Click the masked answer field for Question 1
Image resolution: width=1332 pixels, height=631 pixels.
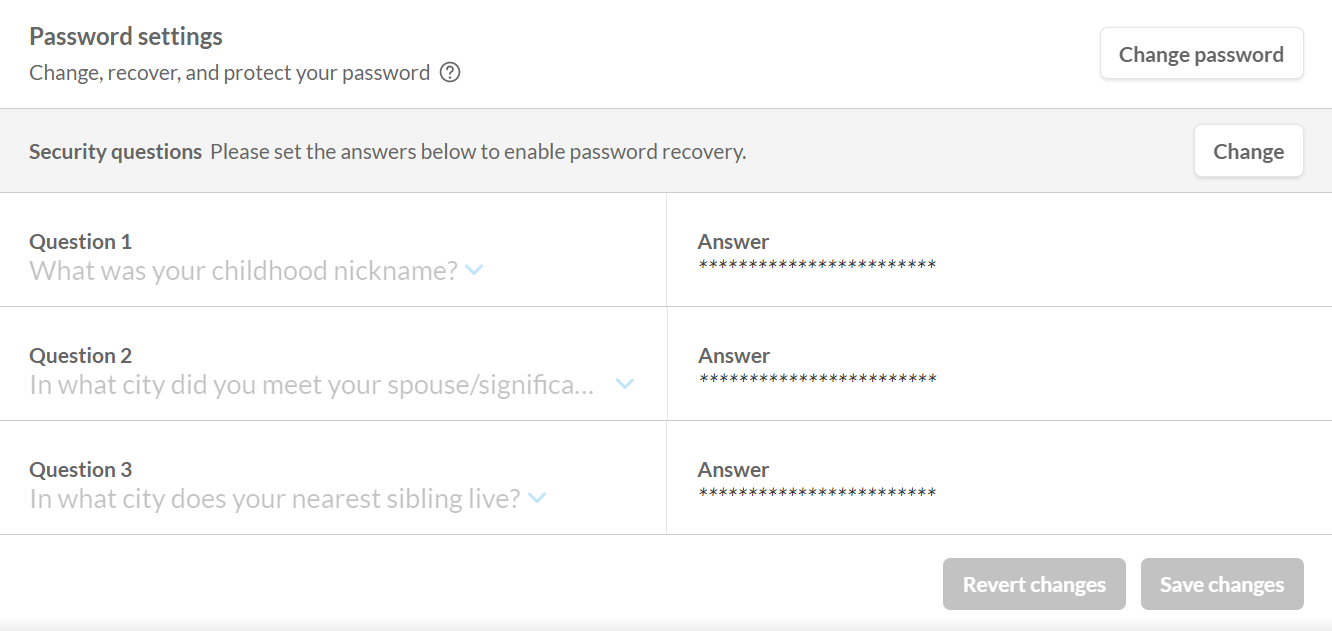[816, 265]
